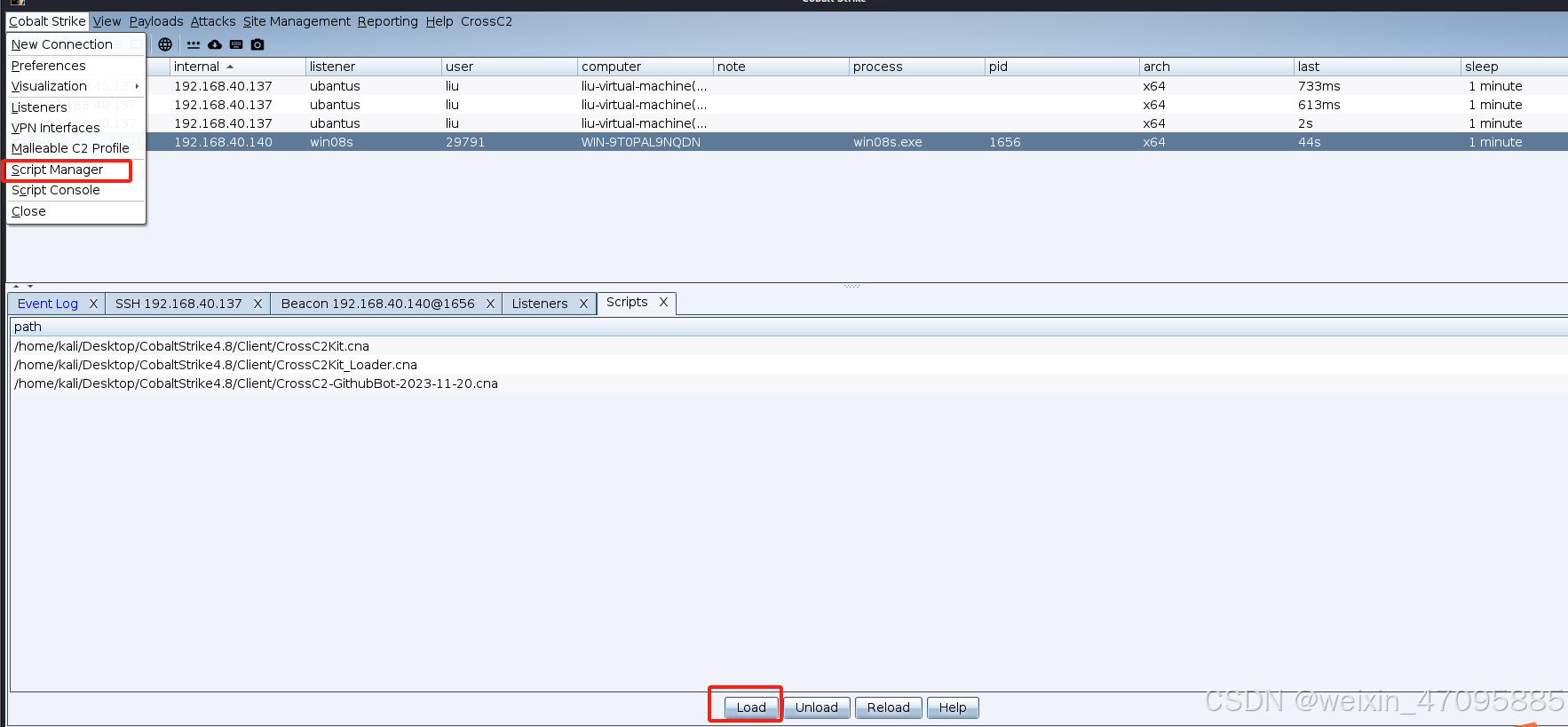Close the Event Log tab
This screenshot has width=1568, height=727.
tap(93, 304)
